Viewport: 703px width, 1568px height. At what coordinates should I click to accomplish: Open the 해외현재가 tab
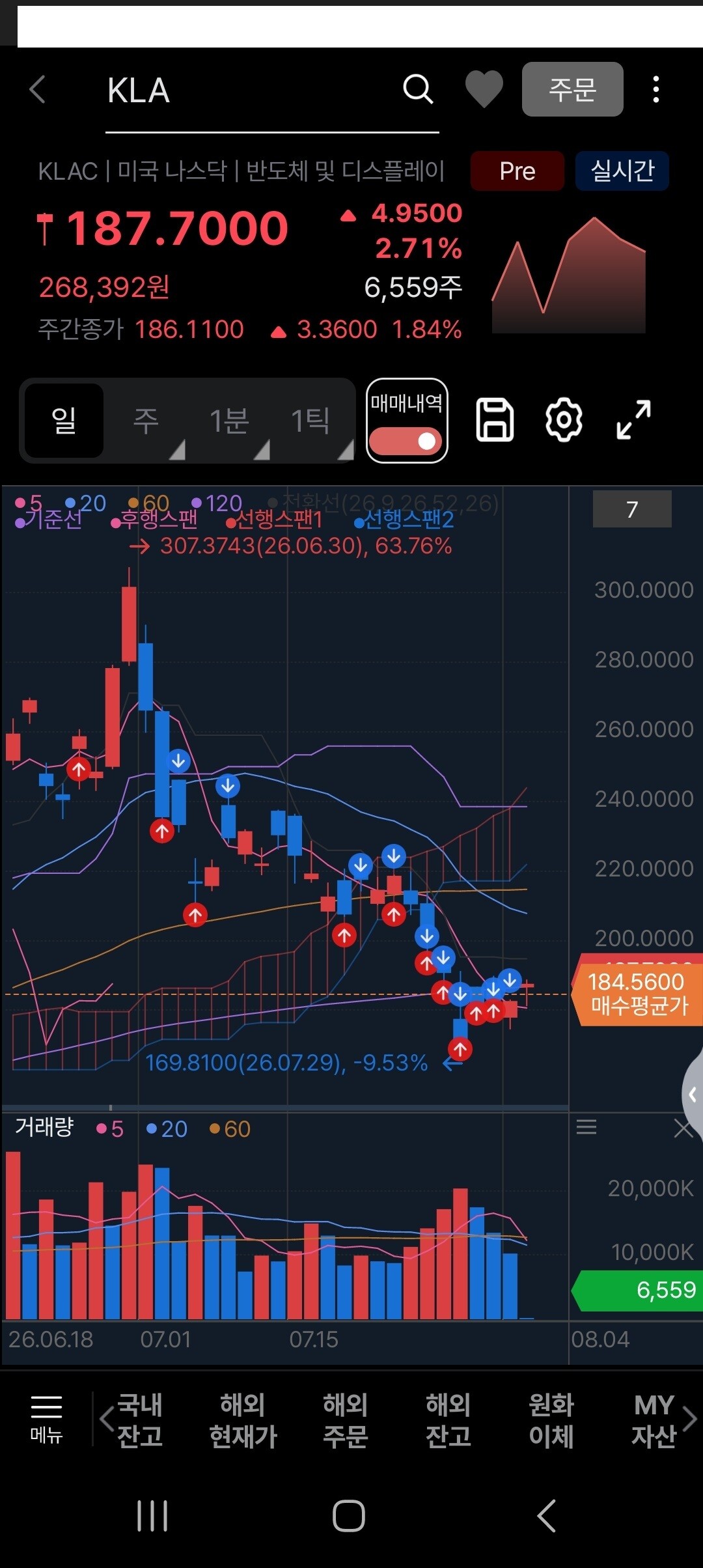(243, 1420)
